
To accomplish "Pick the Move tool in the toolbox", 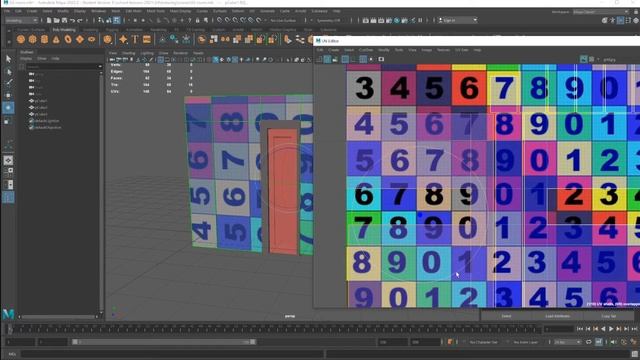I will (8, 96).
